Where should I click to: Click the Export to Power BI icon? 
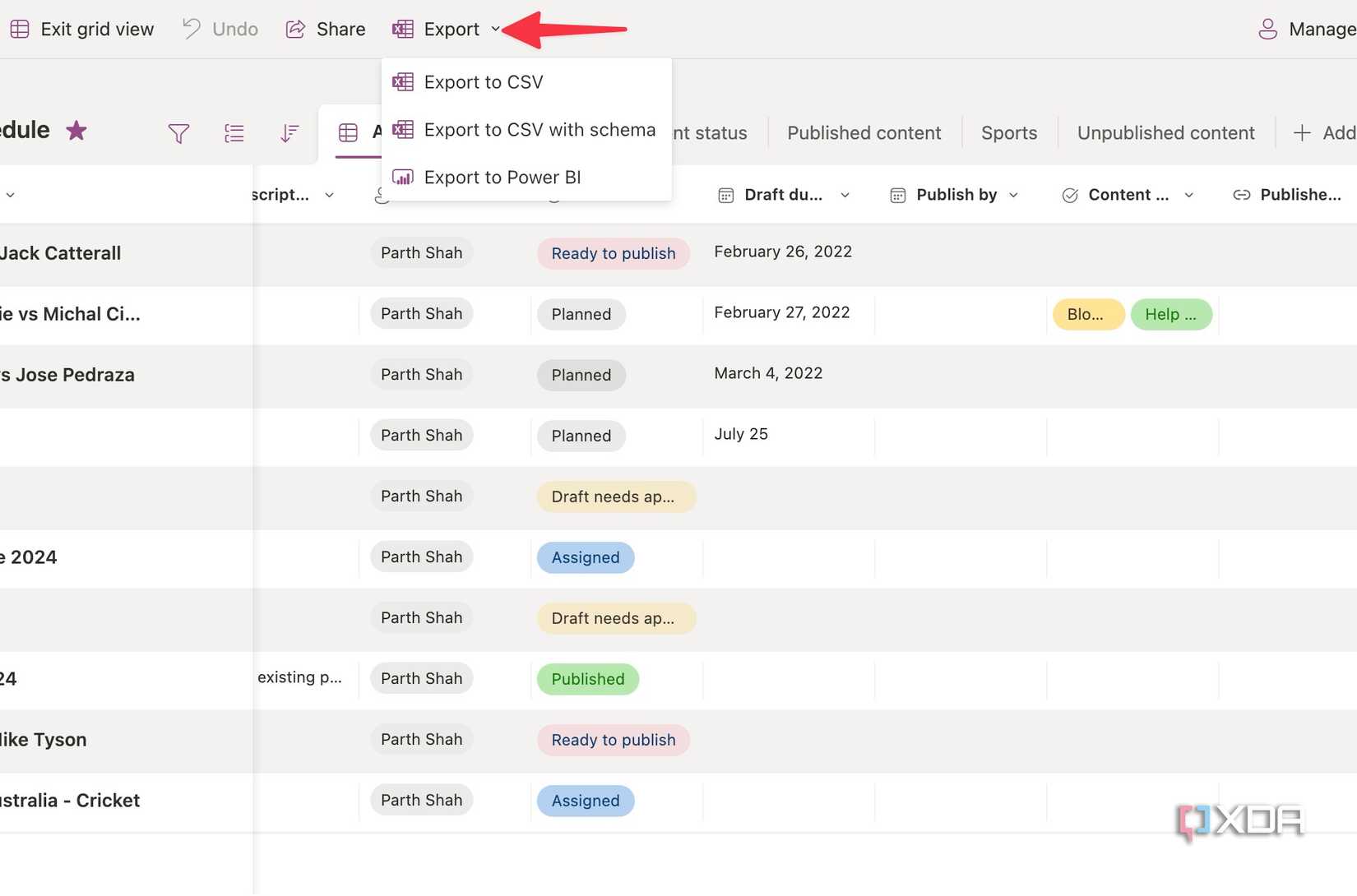coord(403,177)
